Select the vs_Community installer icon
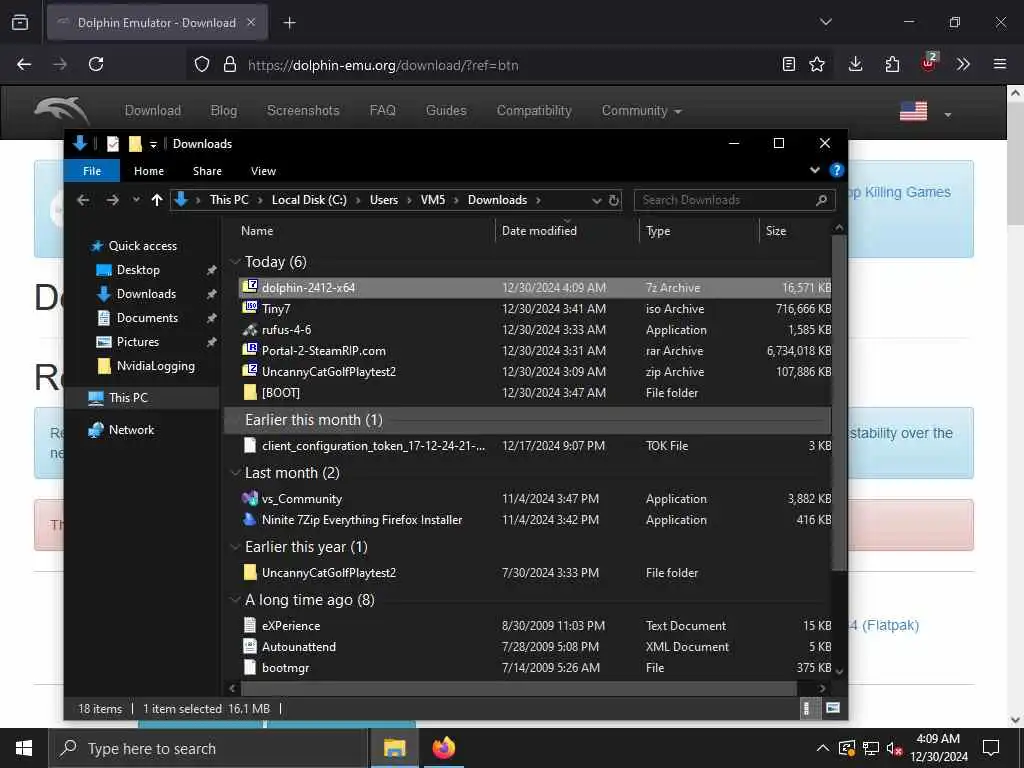The image size is (1024, 768). click(249, 498)
